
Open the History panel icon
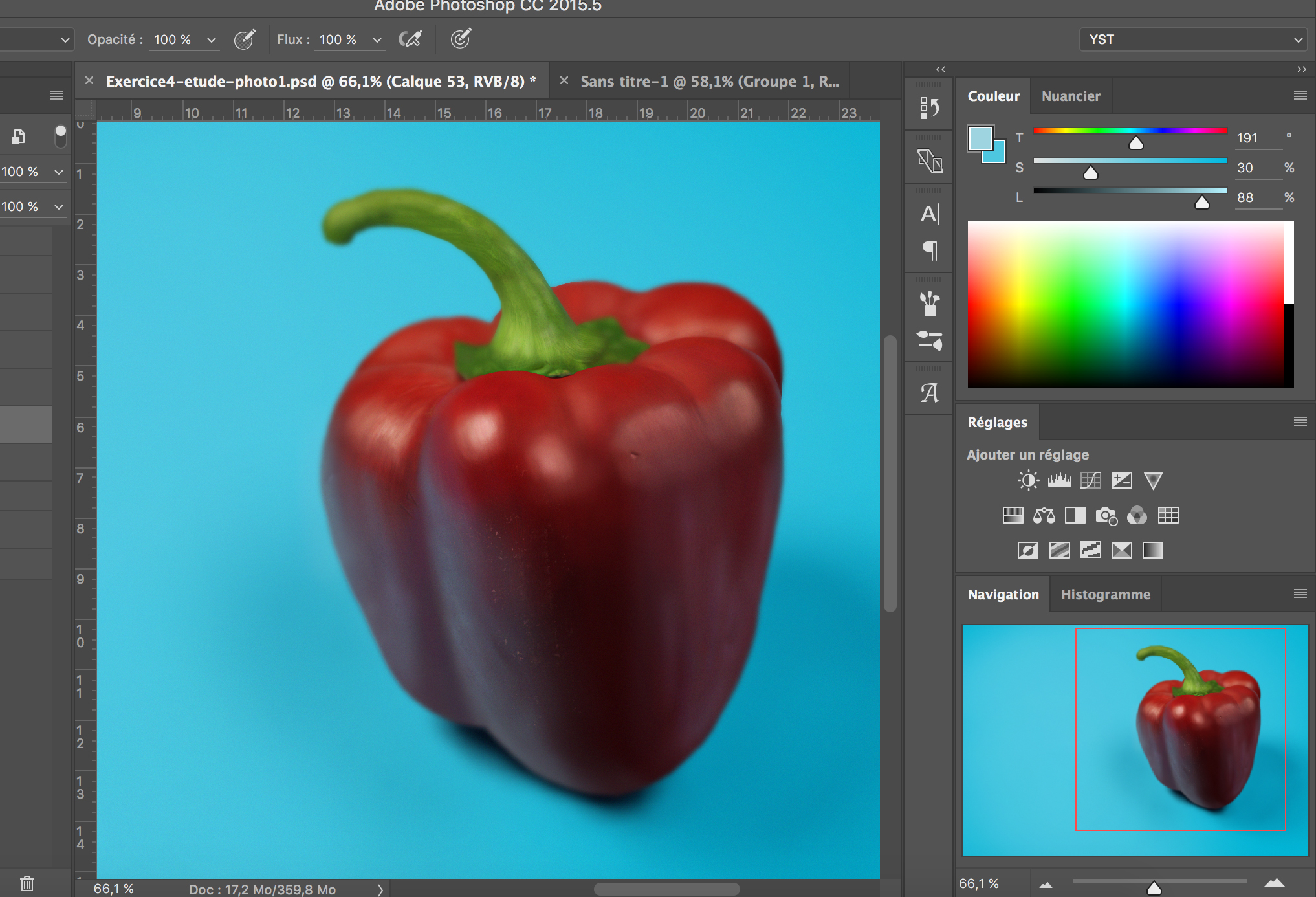(929, 107)
